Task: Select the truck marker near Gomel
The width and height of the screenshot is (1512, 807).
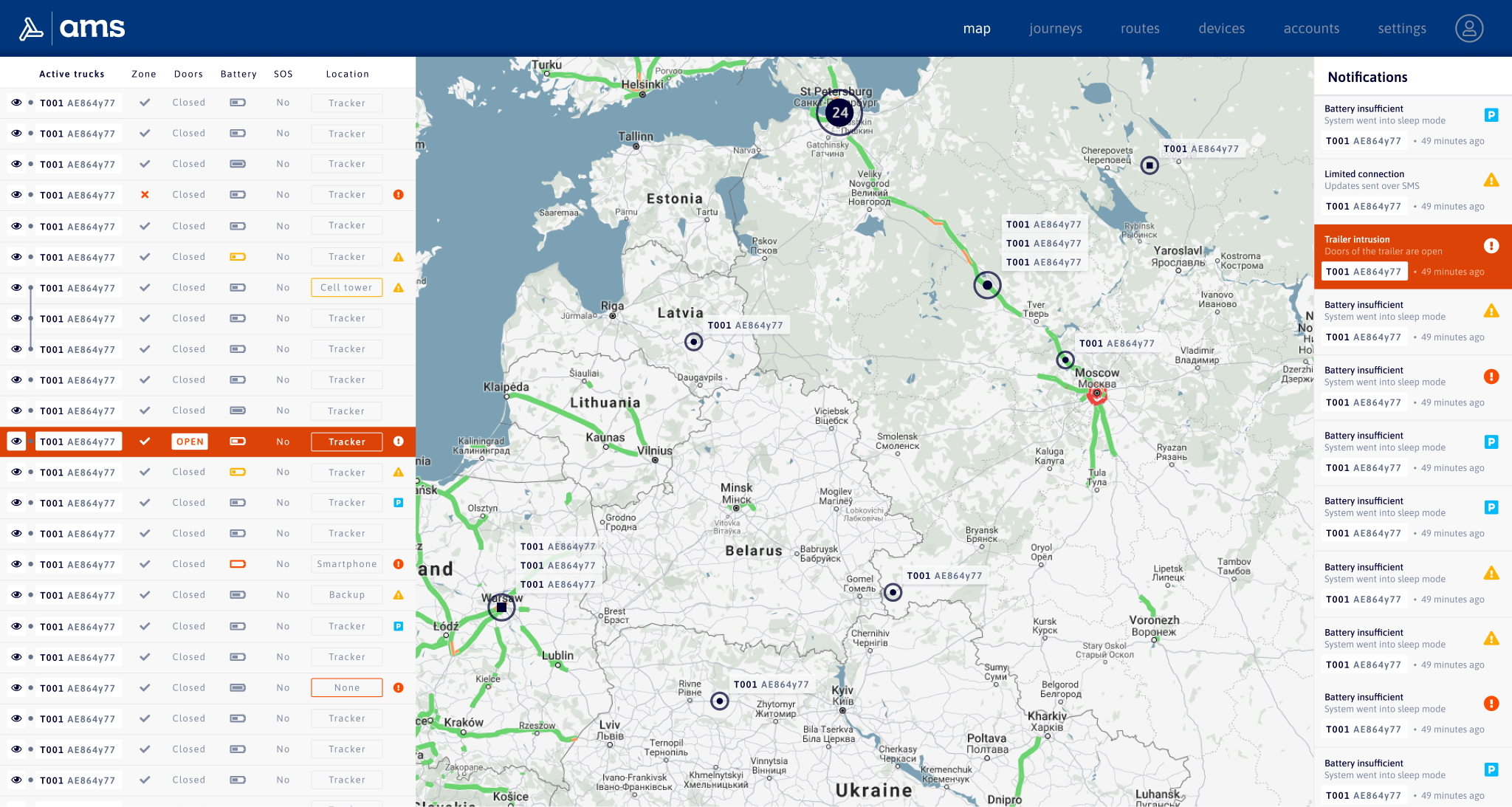Action: (893, 592)
